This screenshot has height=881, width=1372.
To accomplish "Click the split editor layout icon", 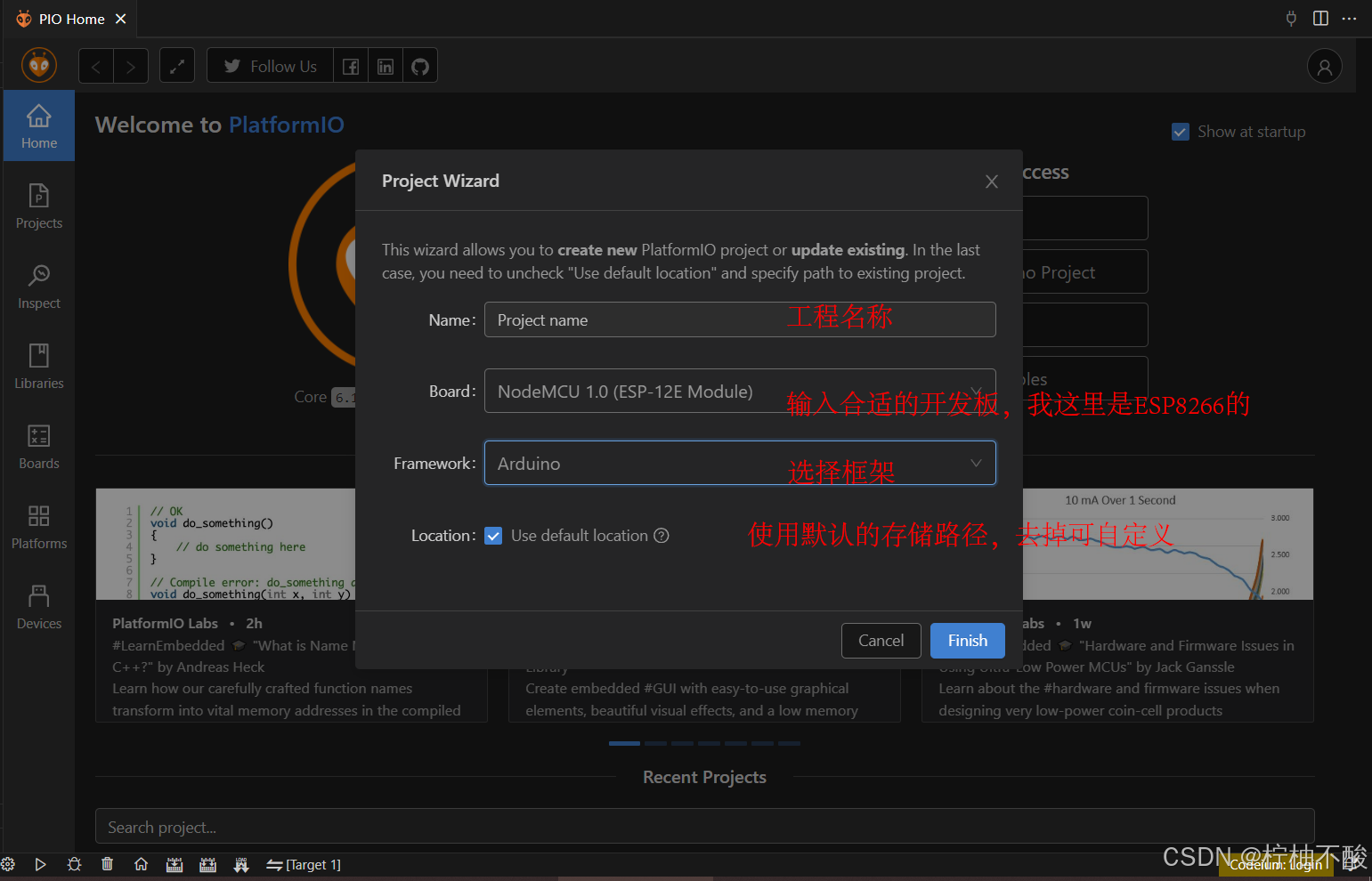I will click(x=1320, y=19).
